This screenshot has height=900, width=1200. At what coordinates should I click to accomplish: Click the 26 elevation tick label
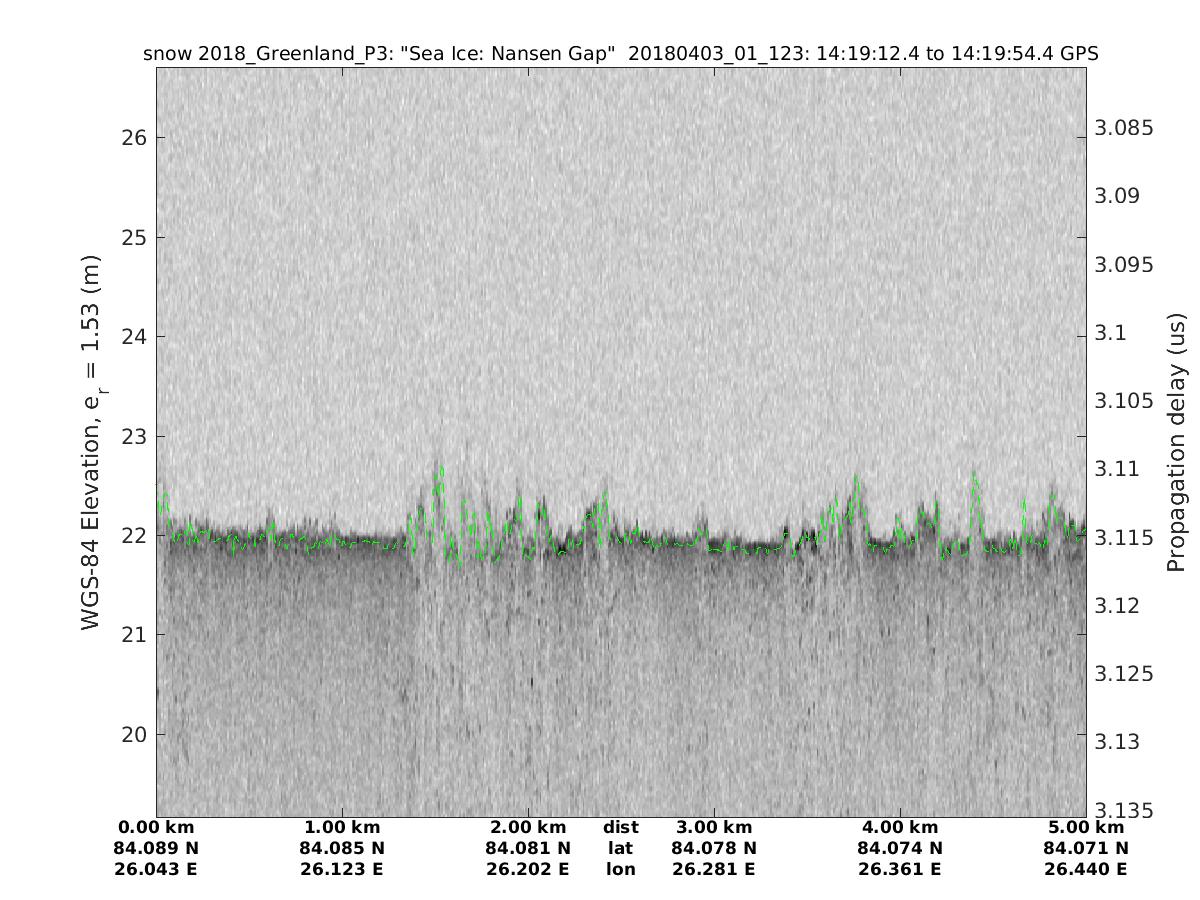(x=134, y=137)
